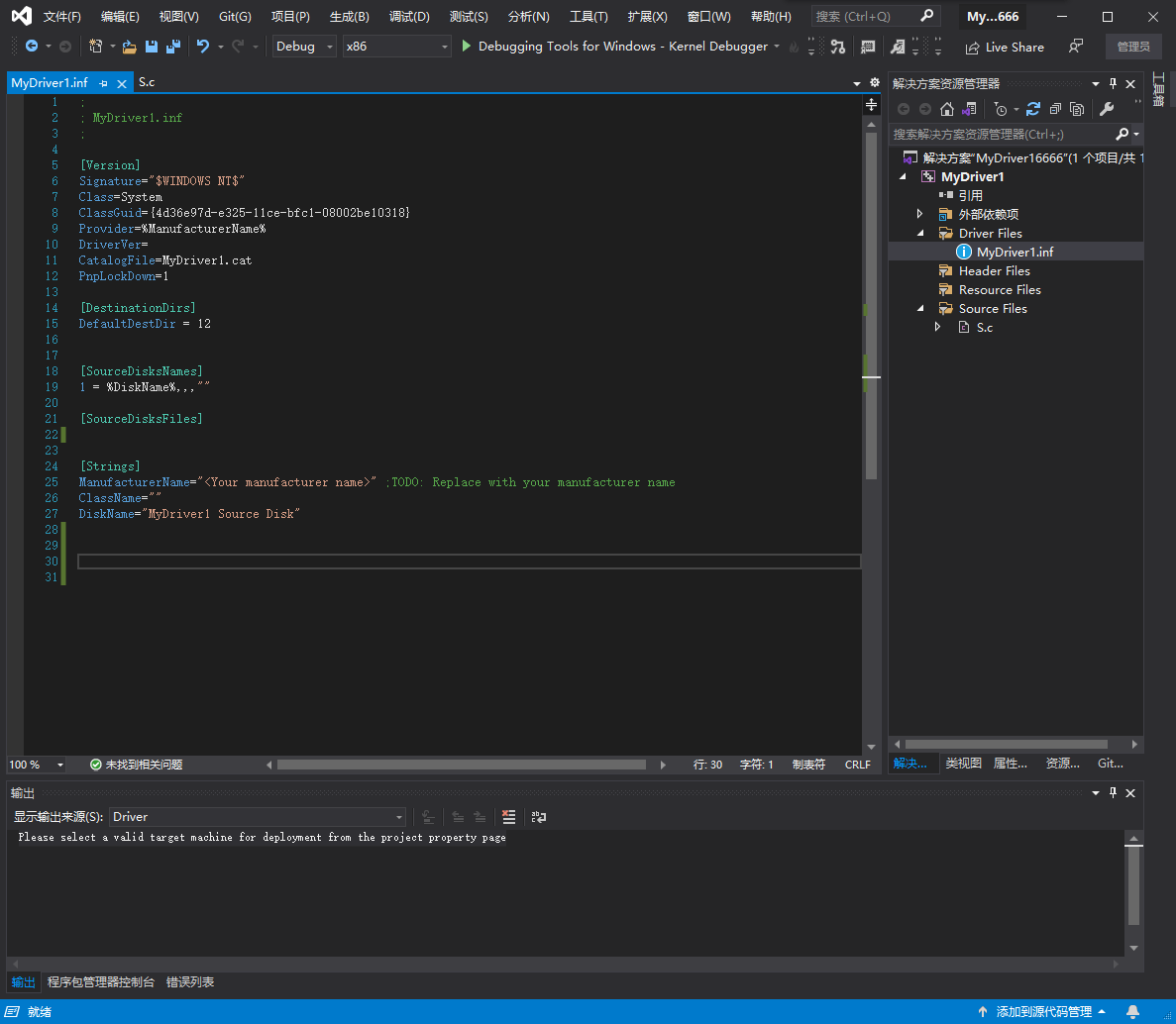
Task: Switch views via the Visual Studio solution icon
Action: pos(969,110)
